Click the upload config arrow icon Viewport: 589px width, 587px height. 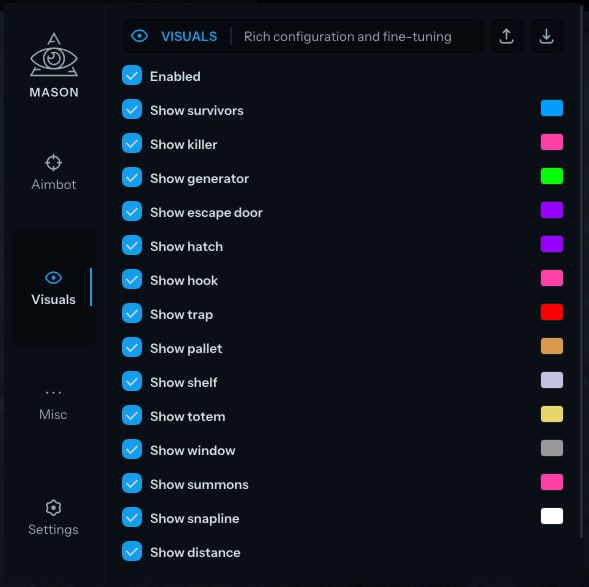(x=506, y=36)
